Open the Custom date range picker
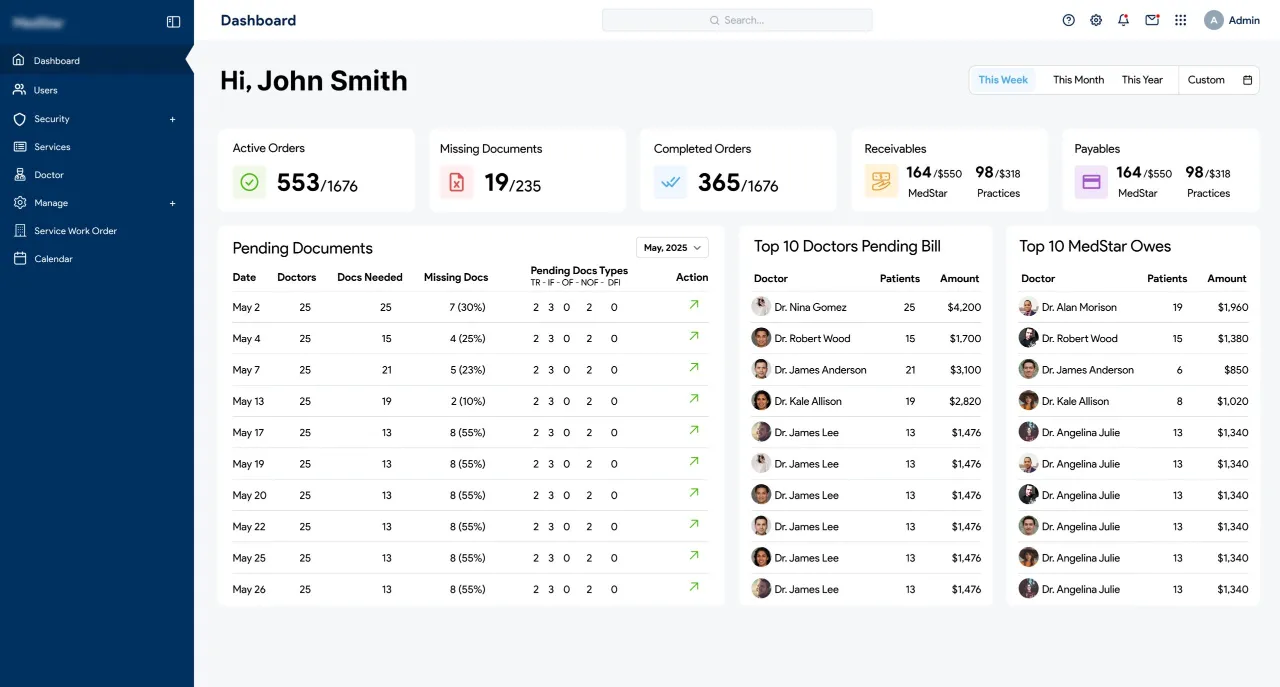This screenshot has width=1280, height=687. [1219, 80]
